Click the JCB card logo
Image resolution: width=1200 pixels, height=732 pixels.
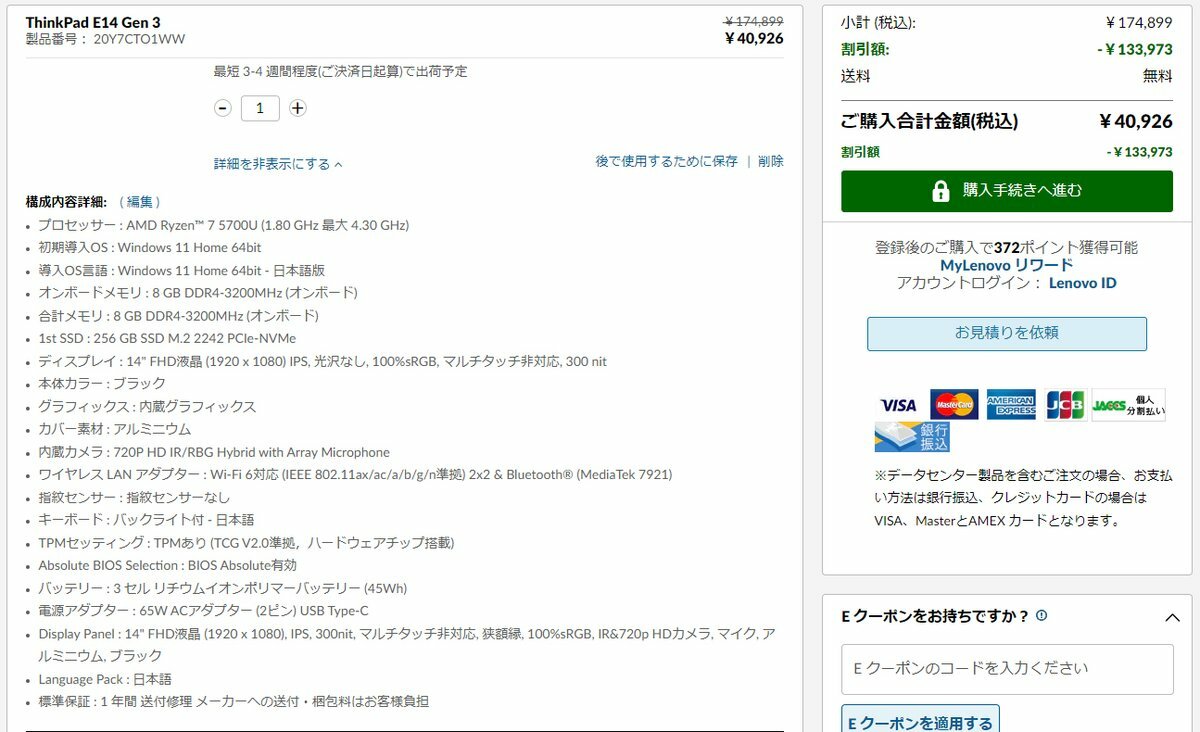(1066, 405)
